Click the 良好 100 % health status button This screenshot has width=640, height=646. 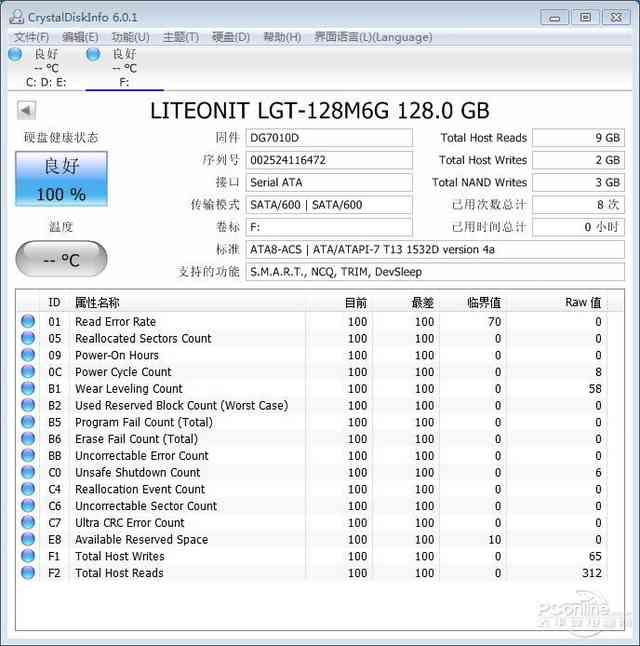pyautogui.click(x=61, y=179)
